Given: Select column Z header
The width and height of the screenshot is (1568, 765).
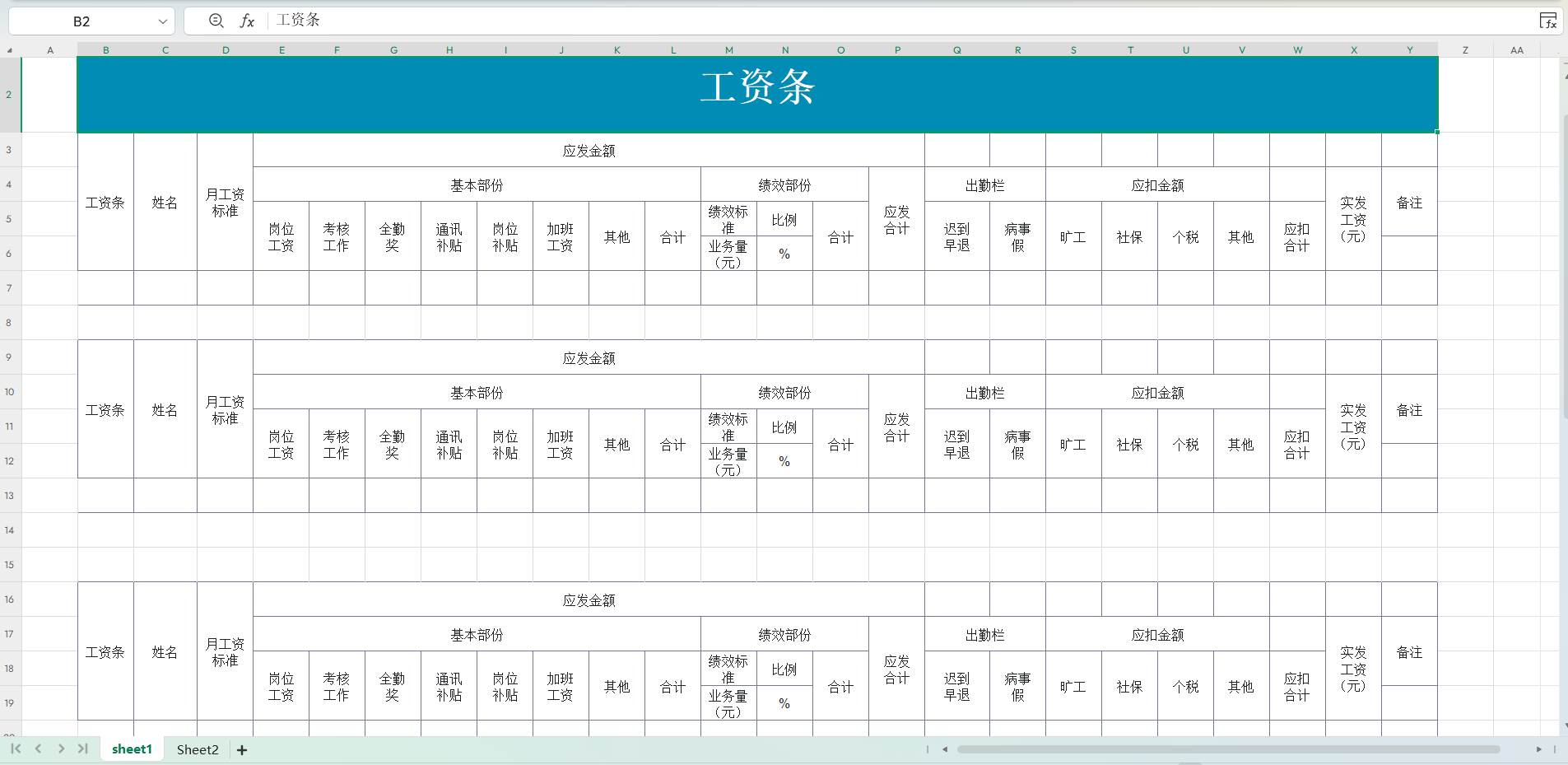Looking at the screenshot, I should pos(1465,50).
